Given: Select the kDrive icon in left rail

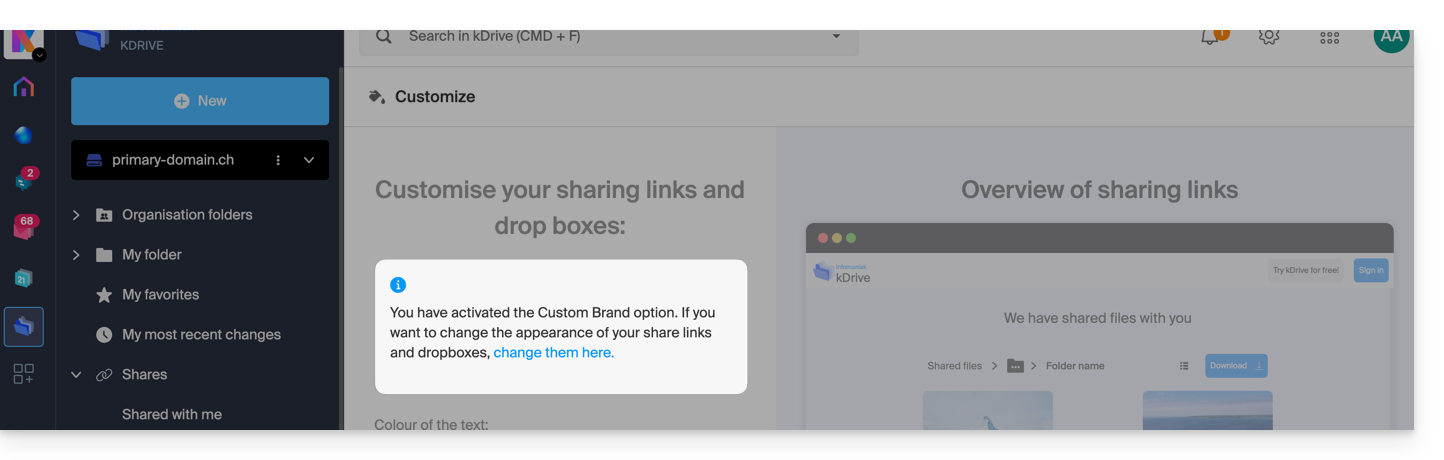Looking at the screenshot, I should click(x=24, y=327).
